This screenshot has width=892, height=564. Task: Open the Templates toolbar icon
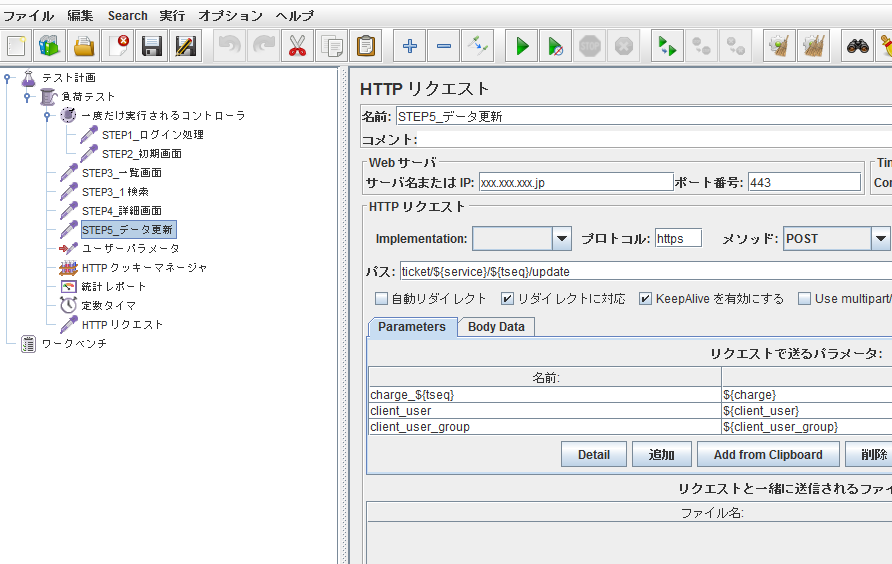[x=49, y=46]
